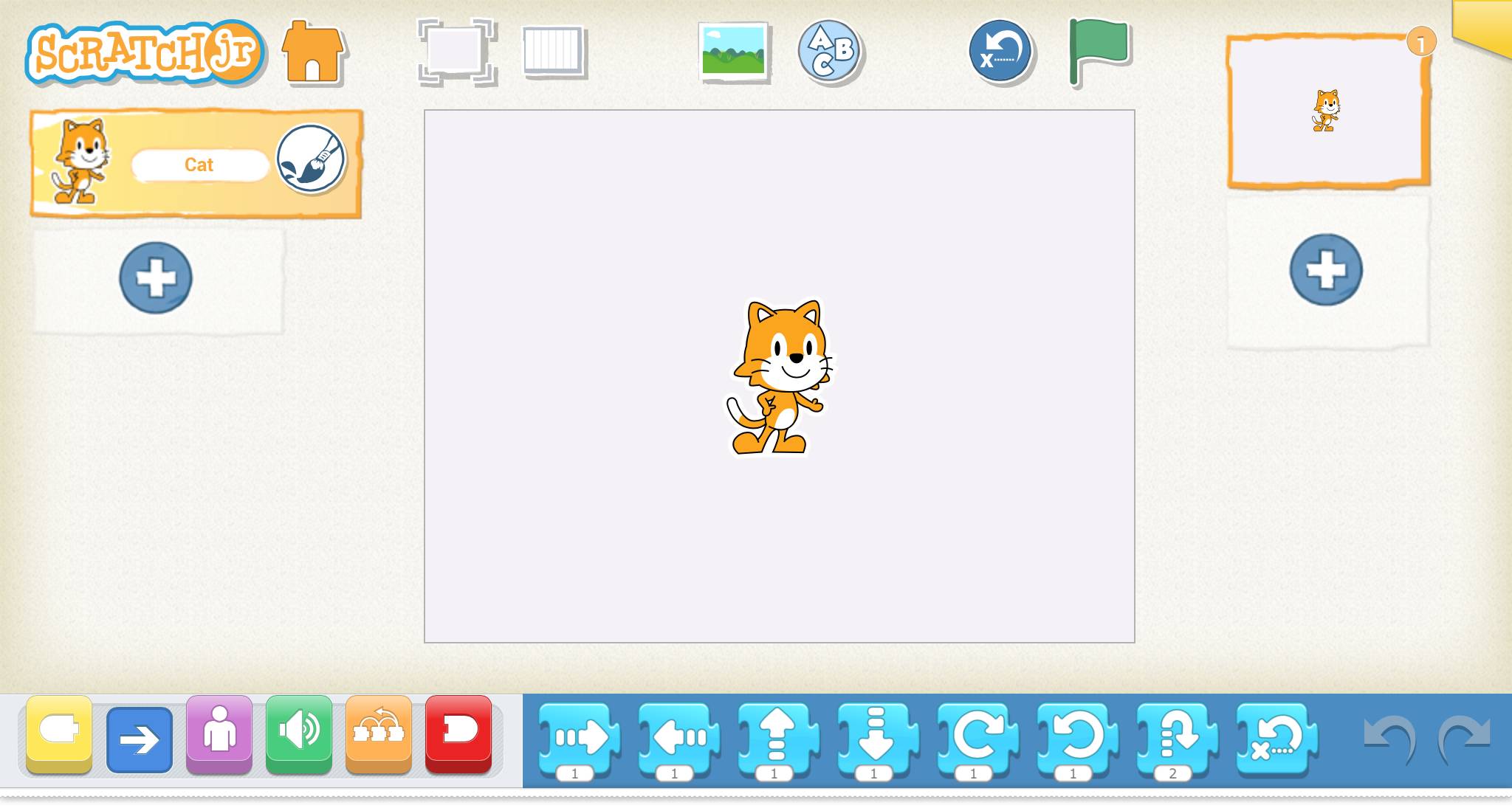This screenshot has width=1512, height=808.
Task: Edit the Turn Right block number
Action: coord(973,773)
